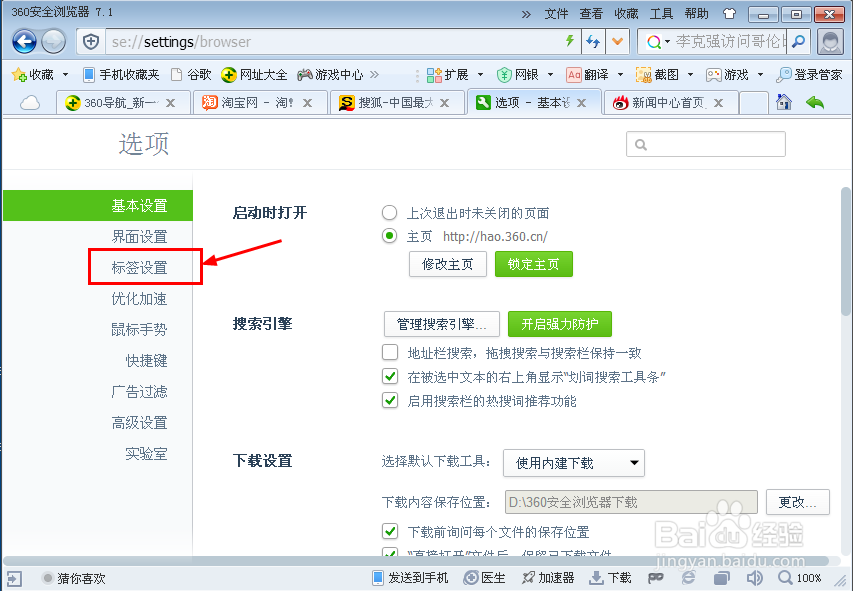Click the 发送到手机 status bar button
This screenshot has height=591, width=853.
click(x=410, y=577)
